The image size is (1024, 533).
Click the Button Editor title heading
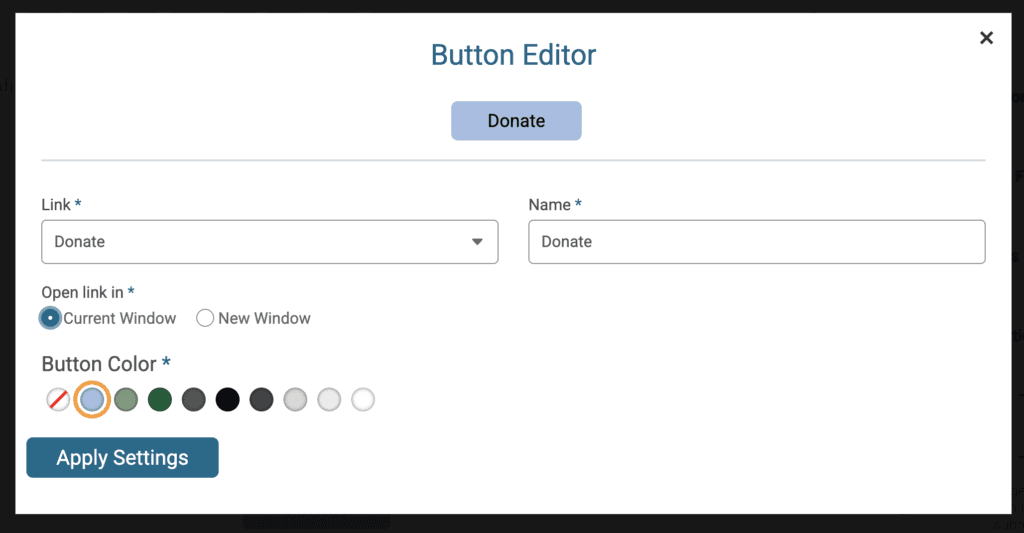point(513,55)
